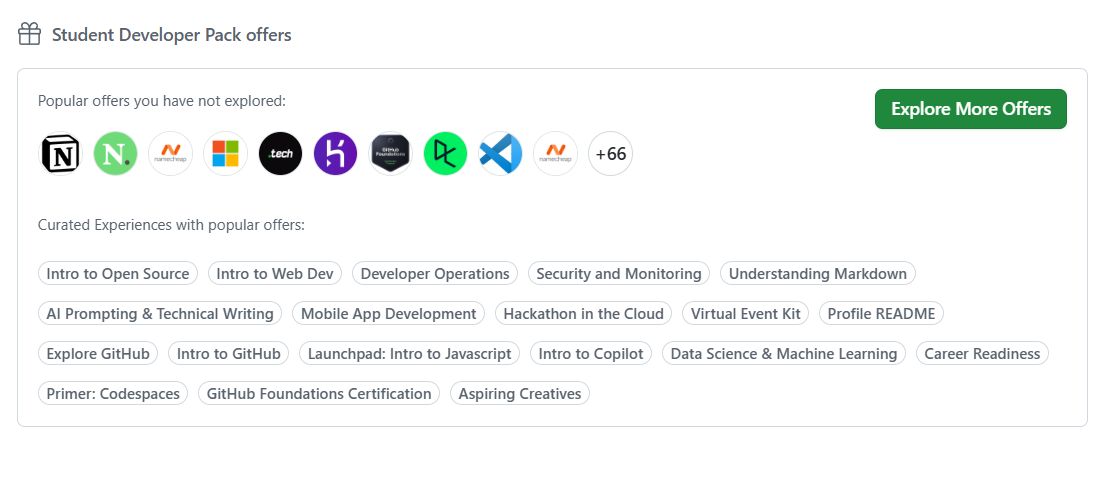Viewport: 1110px width, 480px height.
Task: Open the Visual Studio Code offer icon
Action: click(x=500, y=154)
